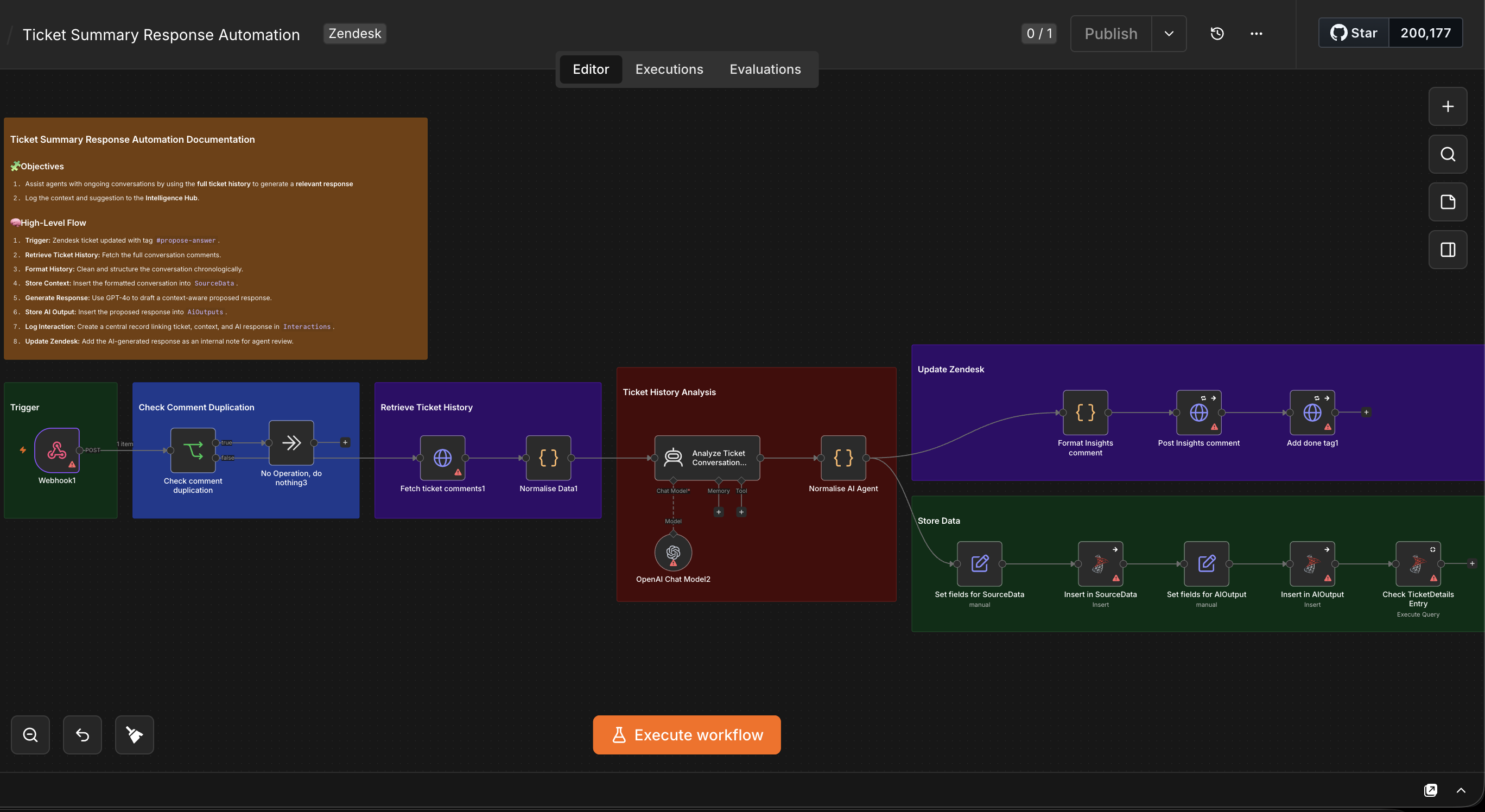The image size is (1485, 812).
Task: Open the three-dot workflow options menu
Action: [1256, 34]
